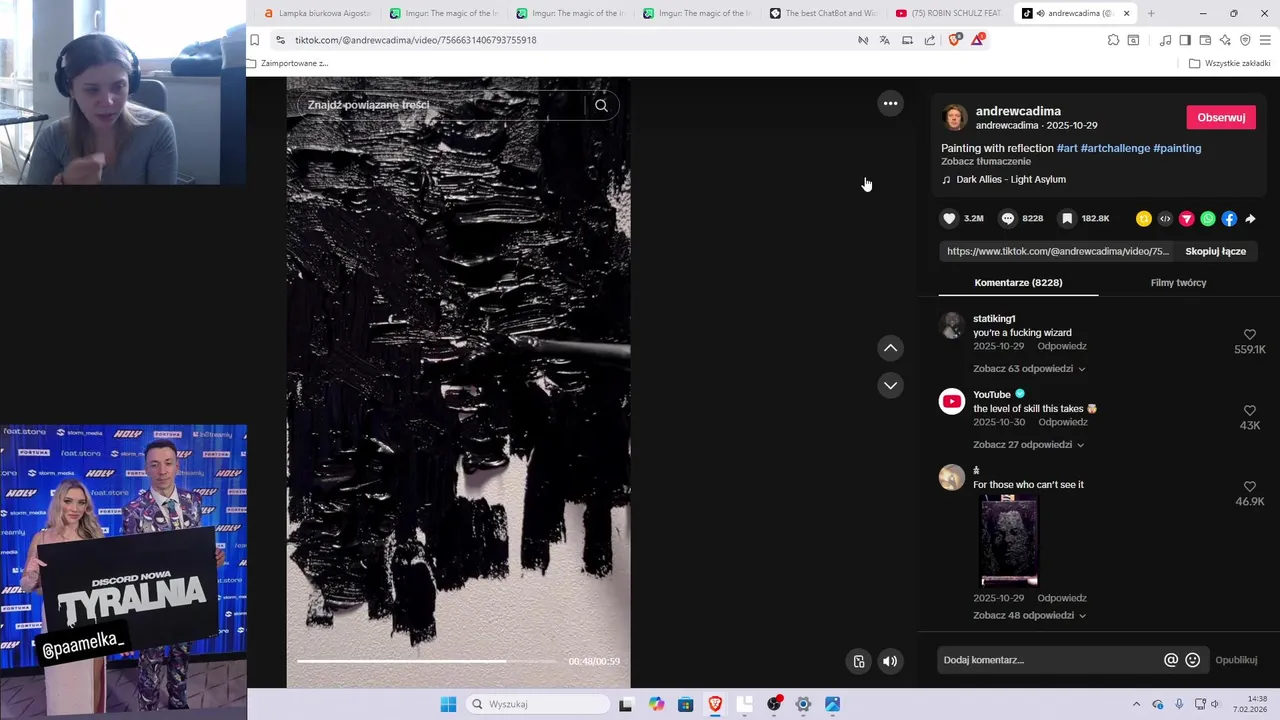Like the 'For those who can't see it' comment
The height and width of the screenshot is (720, 1280).
point(1249,487)
